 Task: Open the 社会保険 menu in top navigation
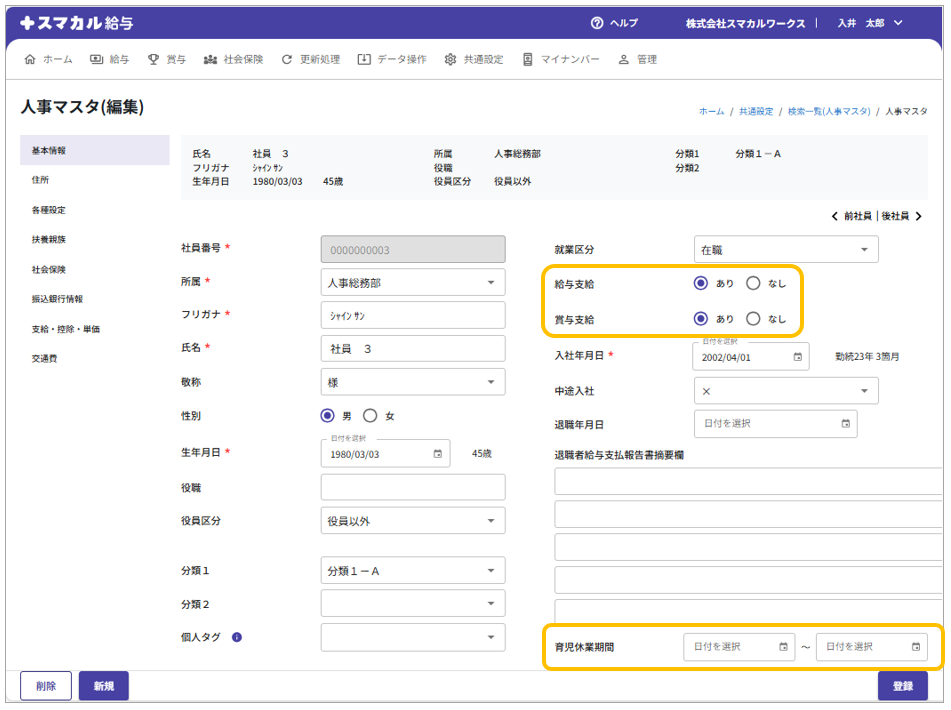coord(233,59)
